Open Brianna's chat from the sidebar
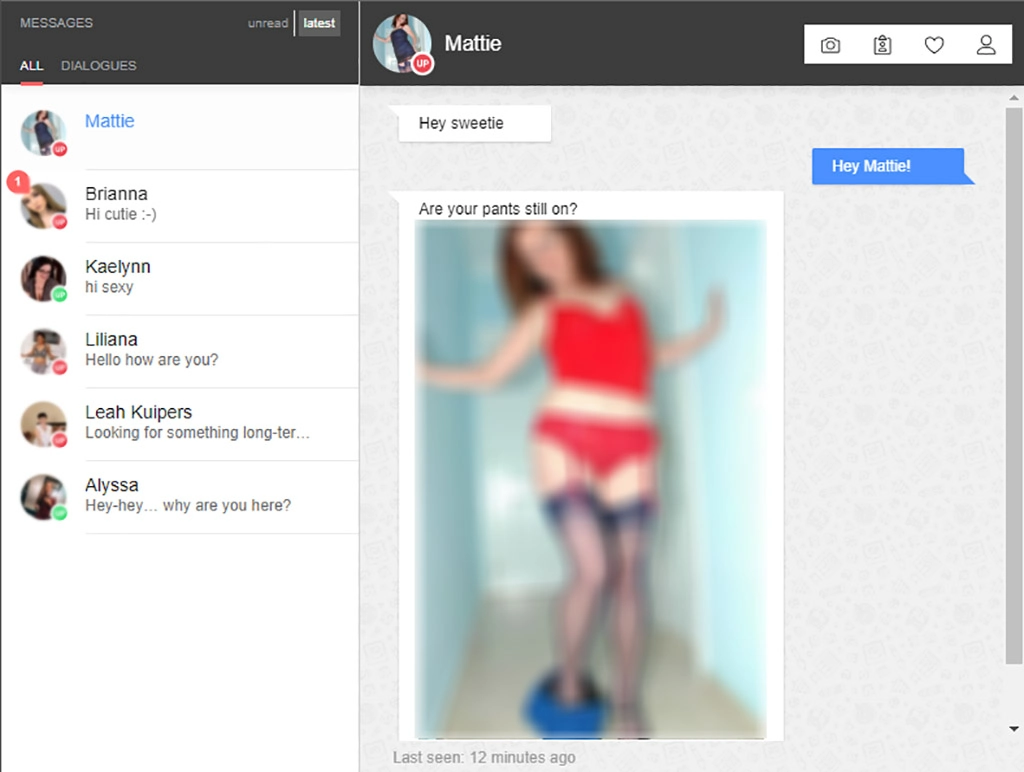Viewport: 1024px width, 772px height. pos(180,204)
